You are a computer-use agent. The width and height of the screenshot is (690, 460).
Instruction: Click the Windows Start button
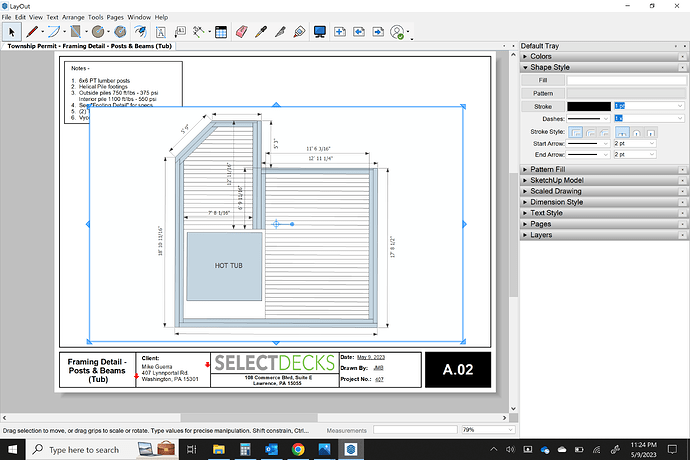pyautogui.click(x=10, y=449)
